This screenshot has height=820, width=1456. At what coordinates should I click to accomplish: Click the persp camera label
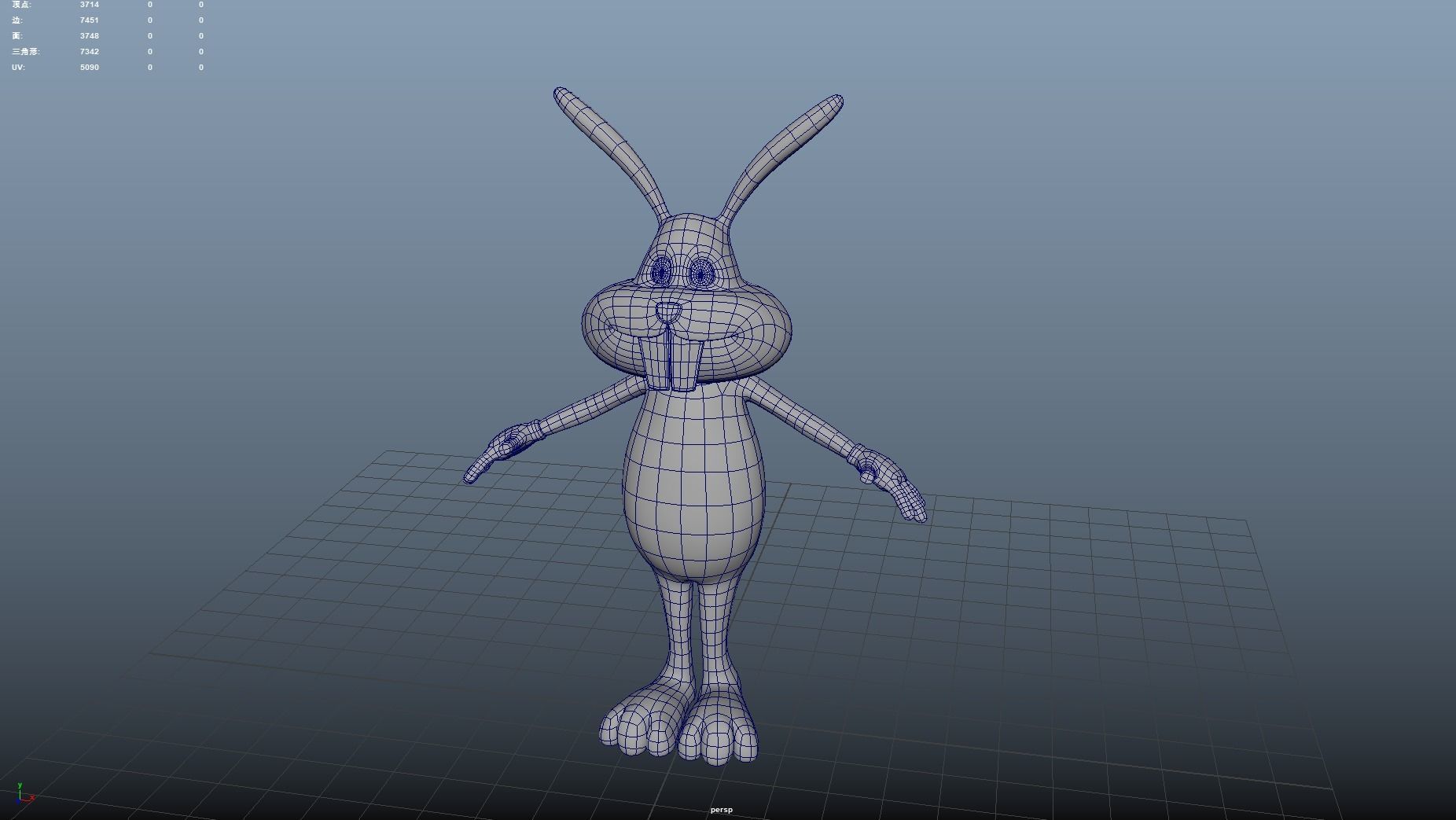pos(721,810)
